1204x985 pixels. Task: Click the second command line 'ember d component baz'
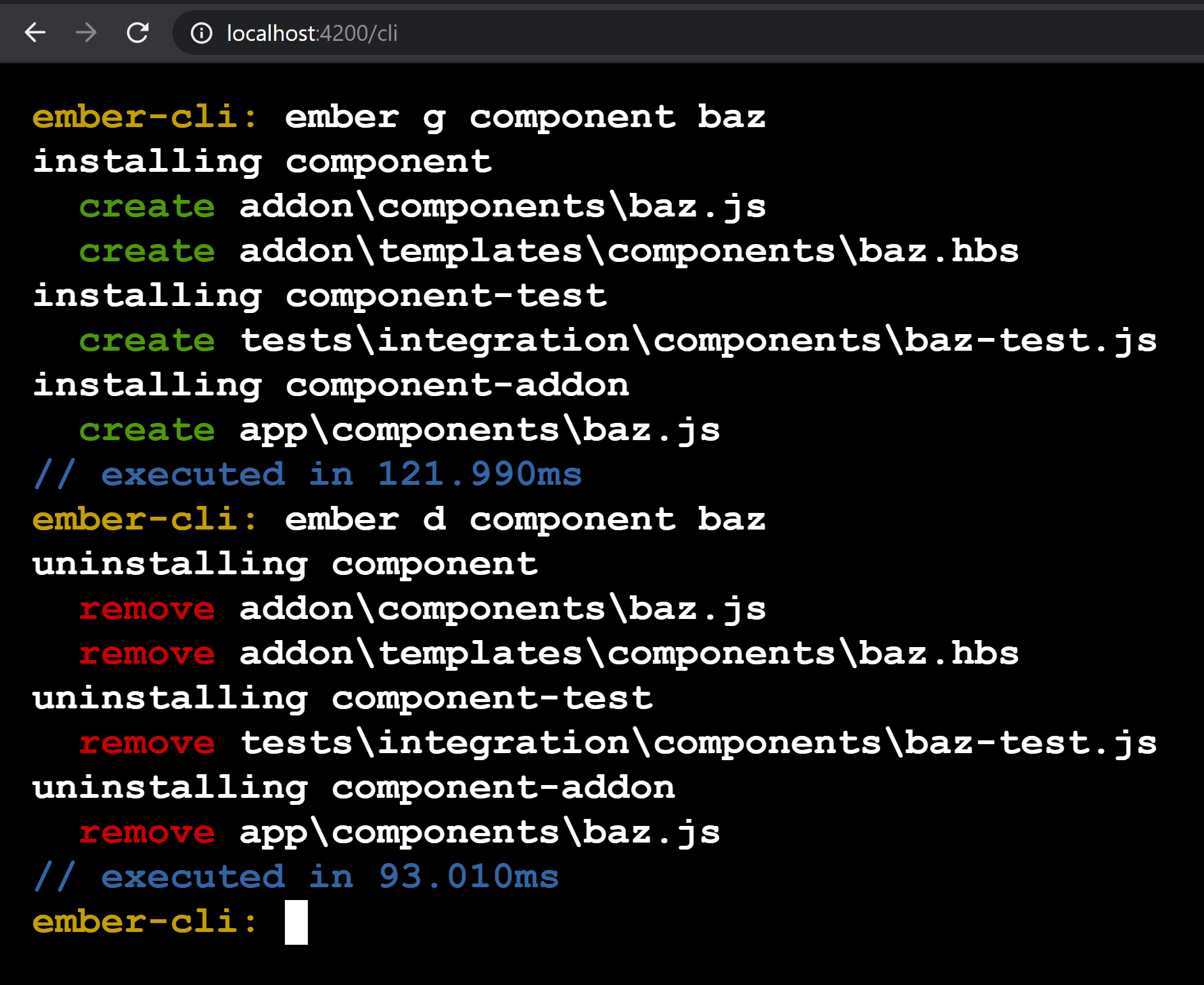(525, 519)
